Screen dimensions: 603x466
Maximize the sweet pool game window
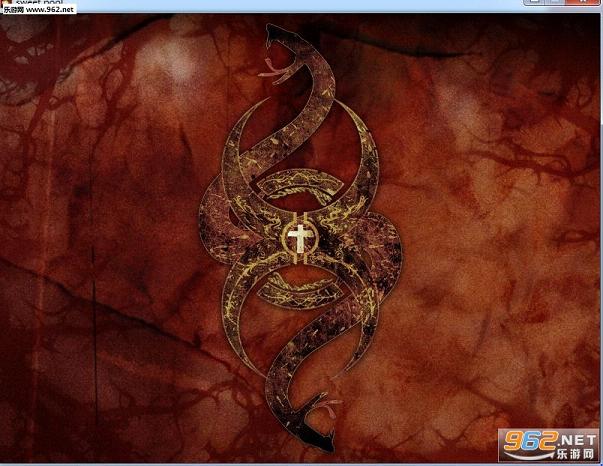[555, 2]
